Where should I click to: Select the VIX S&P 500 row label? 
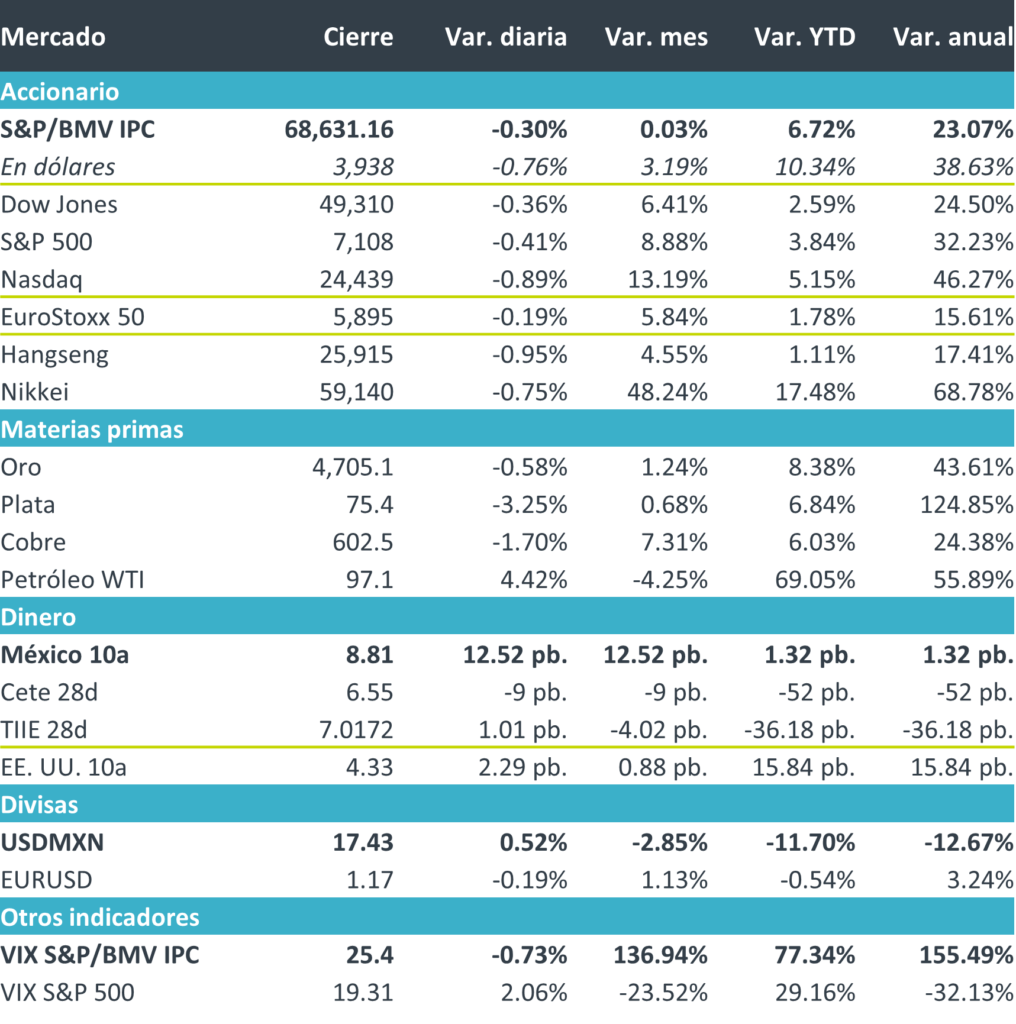(67, 993)
